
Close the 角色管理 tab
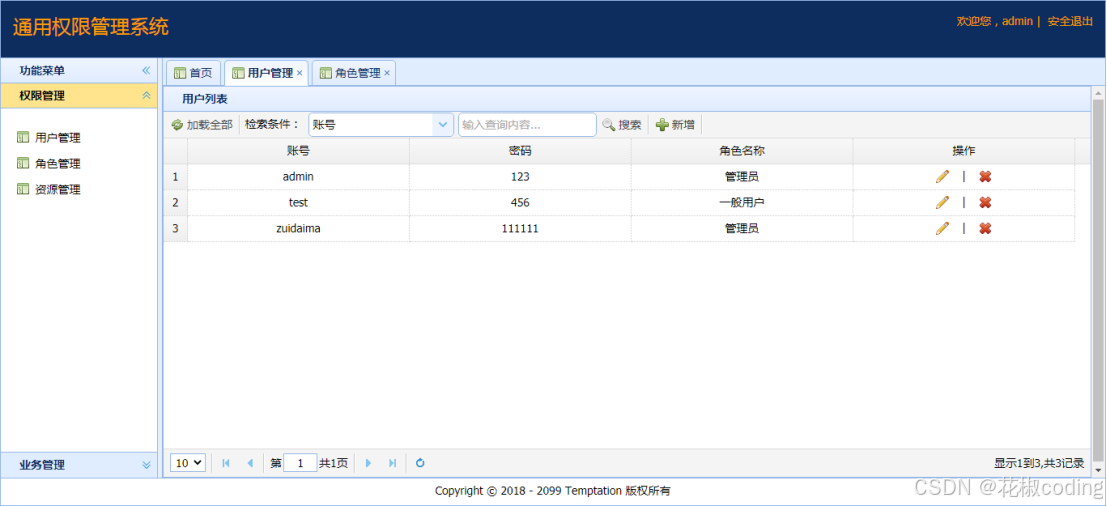(387, 73)
